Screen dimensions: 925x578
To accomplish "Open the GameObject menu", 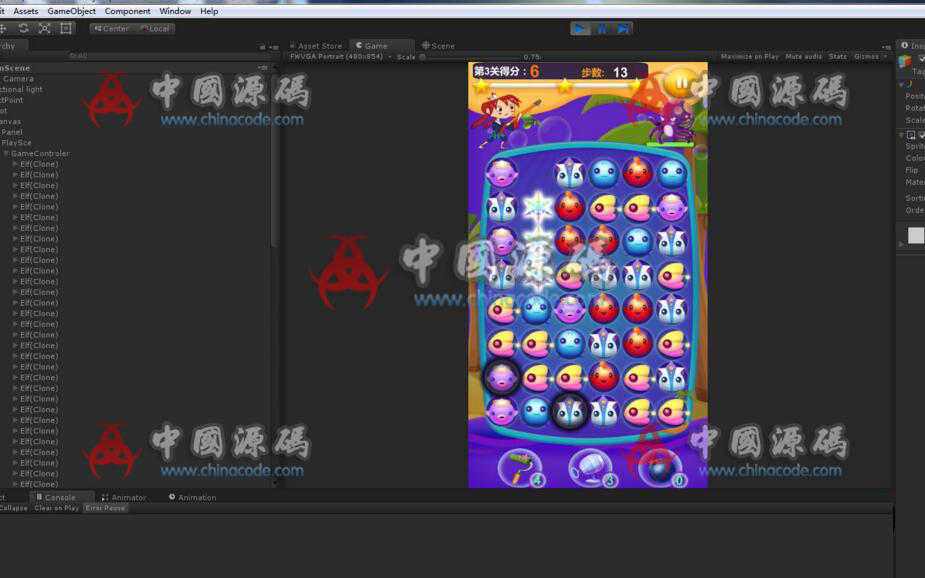I will [x=71, y=11].
